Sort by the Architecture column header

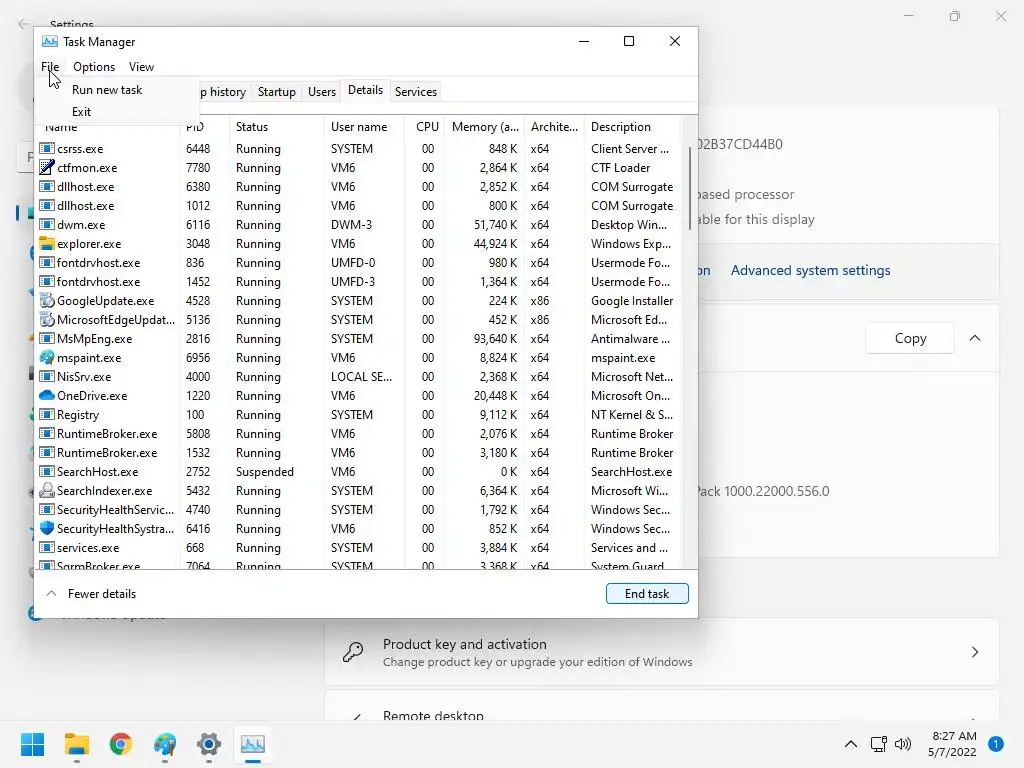[554, 127]
